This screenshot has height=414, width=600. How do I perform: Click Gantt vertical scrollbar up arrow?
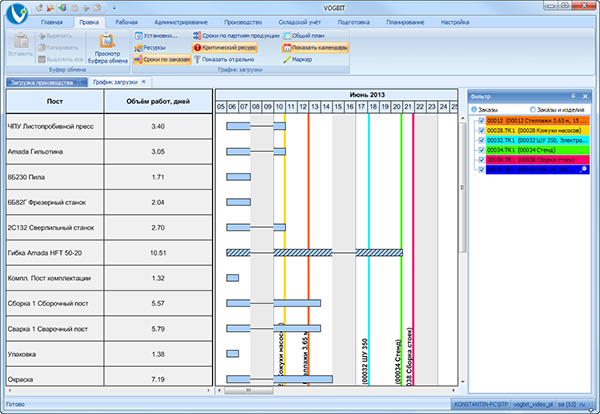coord(463,118)
